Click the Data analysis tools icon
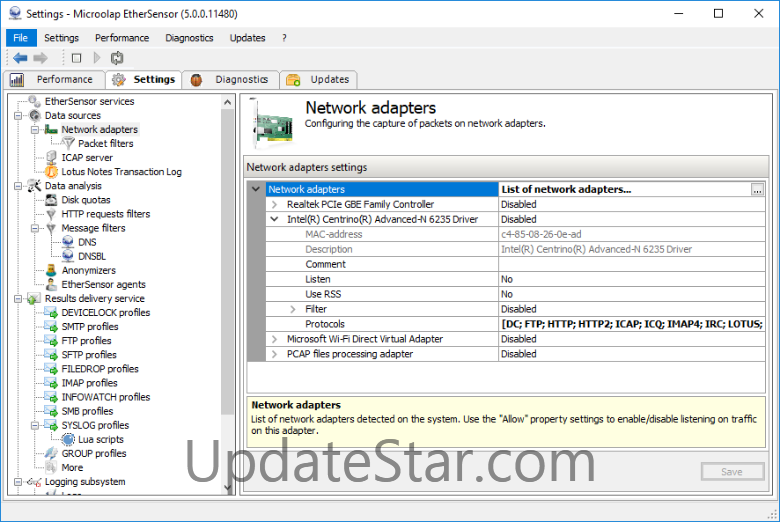Image resolution: width=780 pixels, height=522 pixels. 34,186
